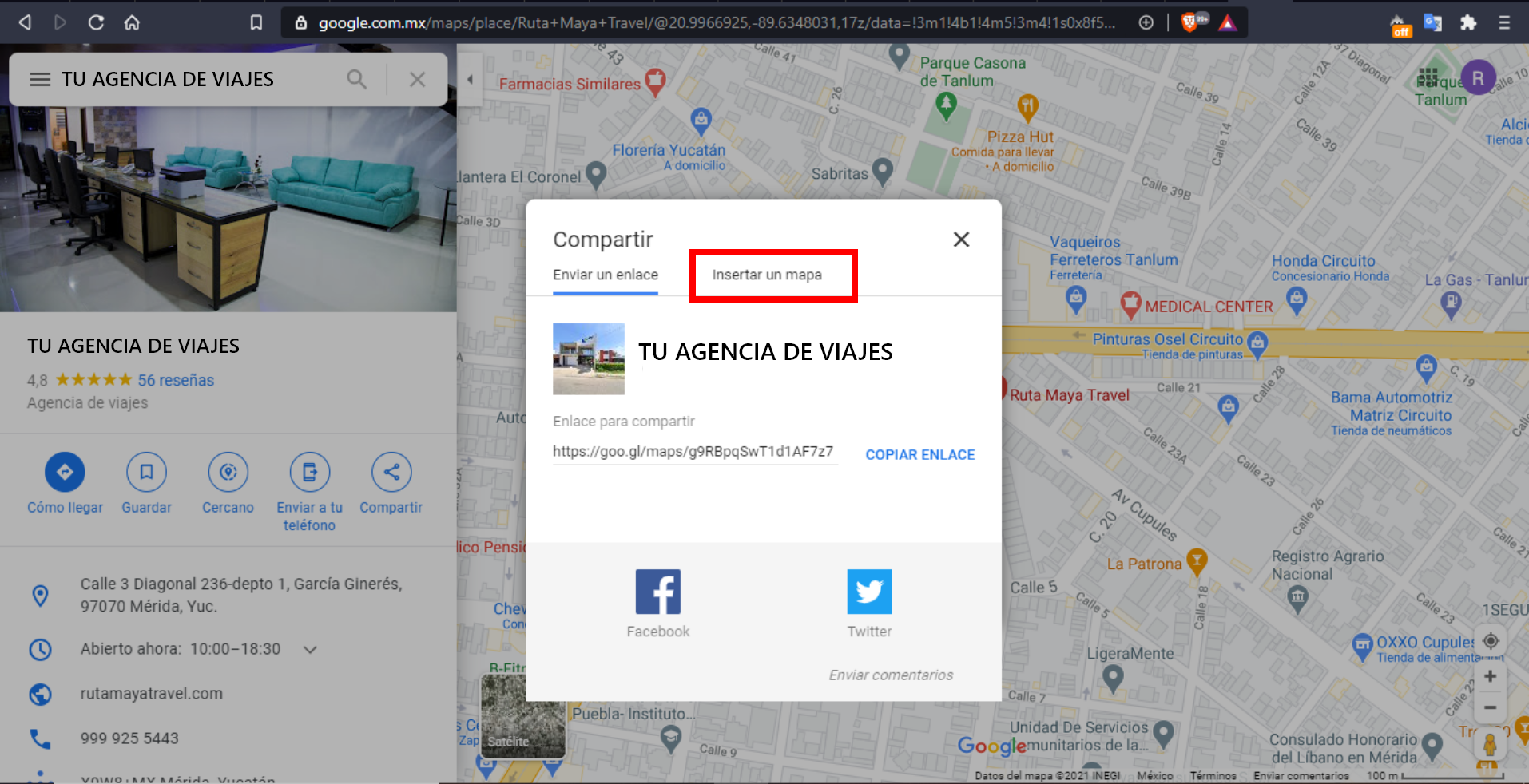Go to the browser home page
The height and width of the screenshot is (784, 1529).
click(x=132, y=22)
